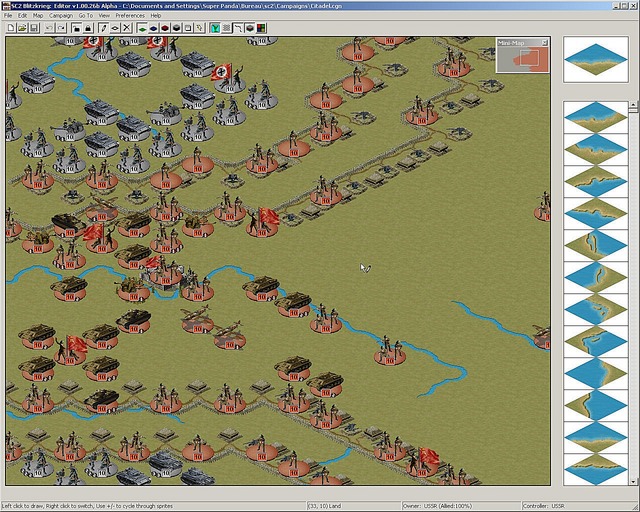Click the viewport rectangle in the Mini-Map
This screenshot has height=512, width=640.
pyautogui.click(x=529, y=58)
